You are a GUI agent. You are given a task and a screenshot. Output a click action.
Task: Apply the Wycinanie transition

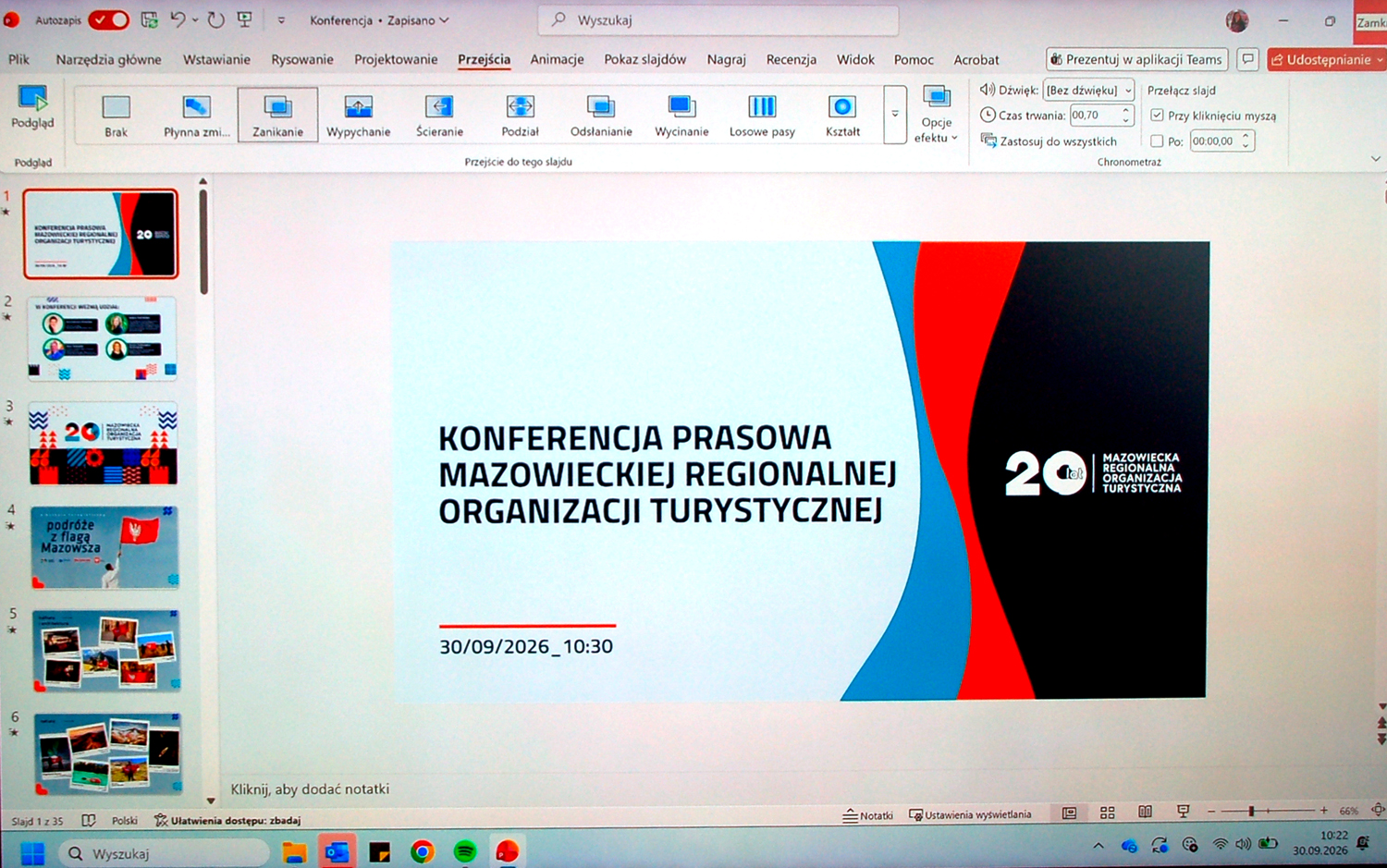point(681,115)
